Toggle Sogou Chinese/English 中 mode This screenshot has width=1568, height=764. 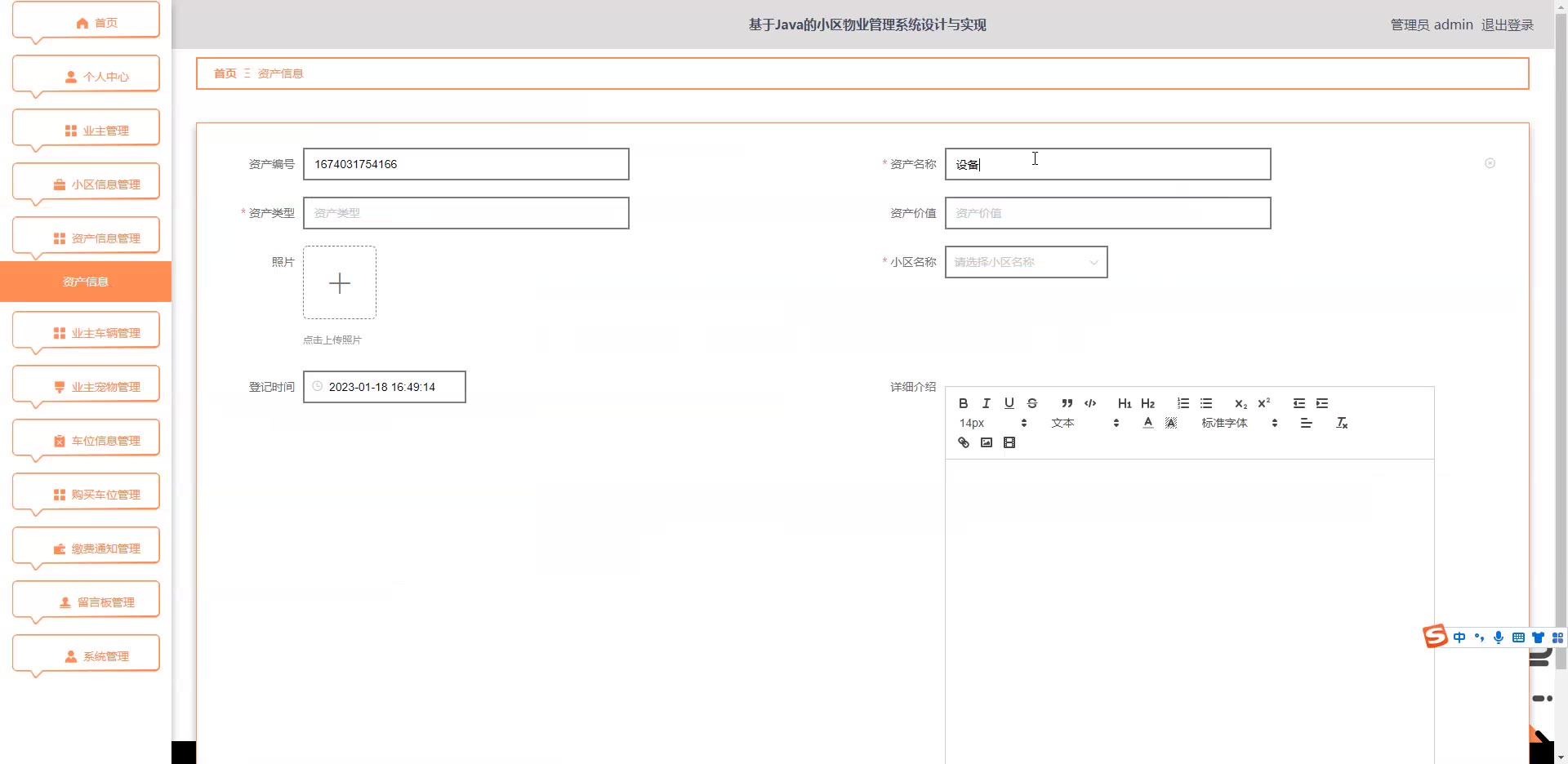tap(1459, 637)
